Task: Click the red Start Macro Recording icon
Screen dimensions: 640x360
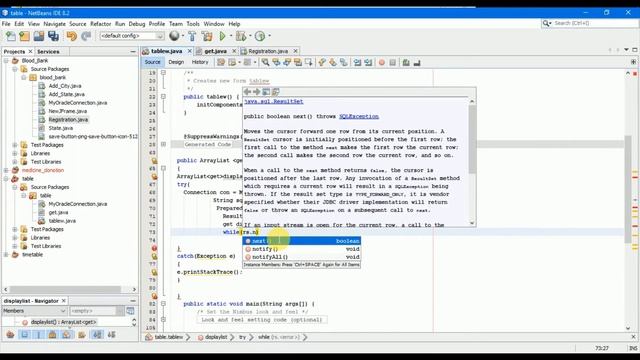Action: tap(382, 62)
